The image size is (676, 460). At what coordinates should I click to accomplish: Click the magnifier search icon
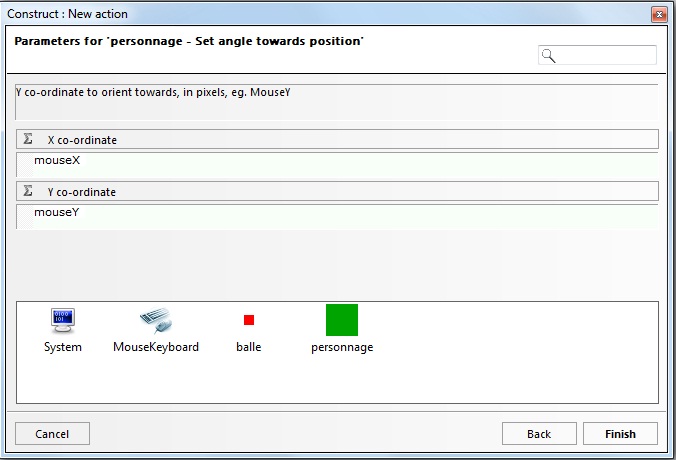click(x=548, y=56)
